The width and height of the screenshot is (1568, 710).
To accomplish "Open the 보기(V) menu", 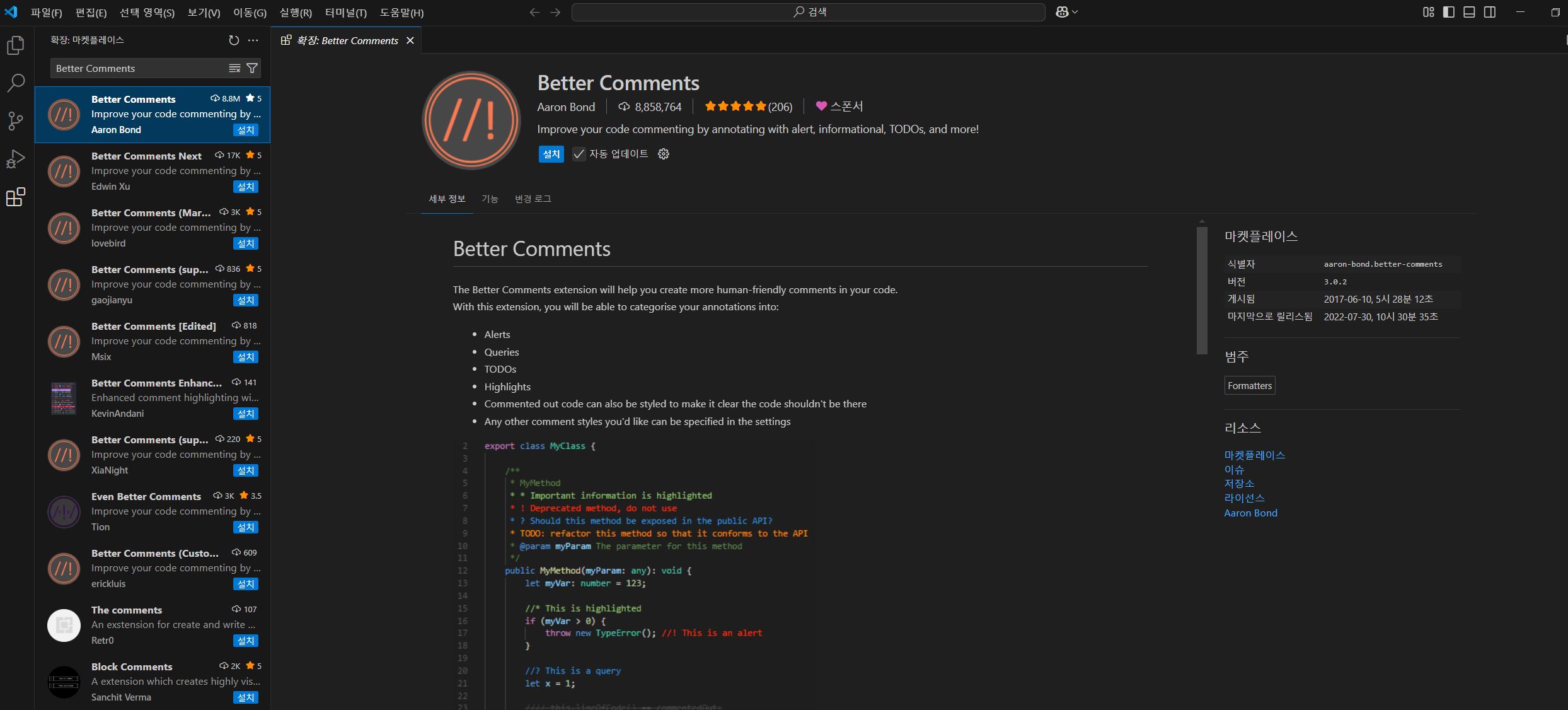I will (204, 13).
